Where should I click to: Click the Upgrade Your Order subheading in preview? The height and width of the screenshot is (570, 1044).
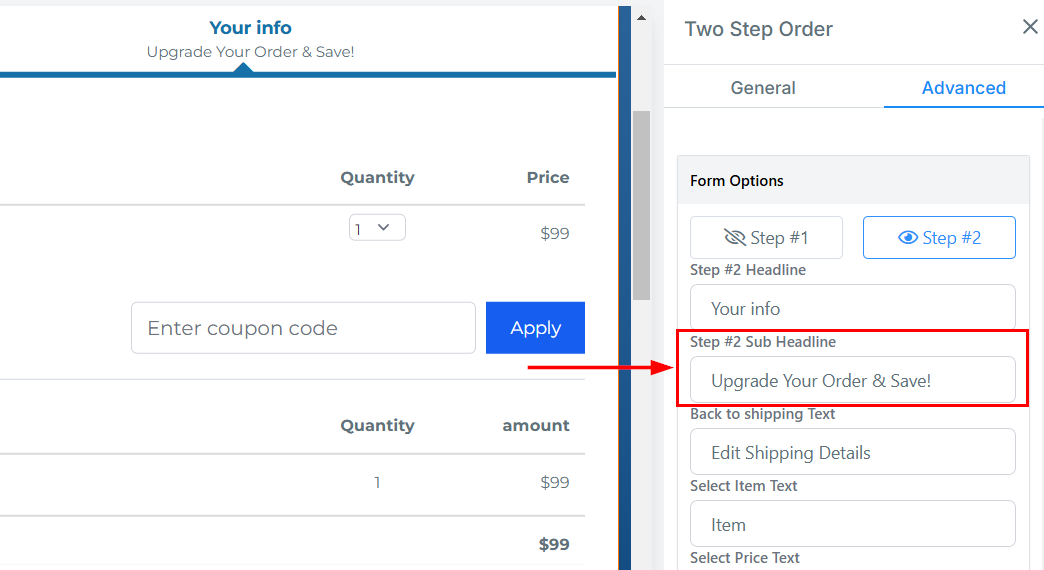250,52
